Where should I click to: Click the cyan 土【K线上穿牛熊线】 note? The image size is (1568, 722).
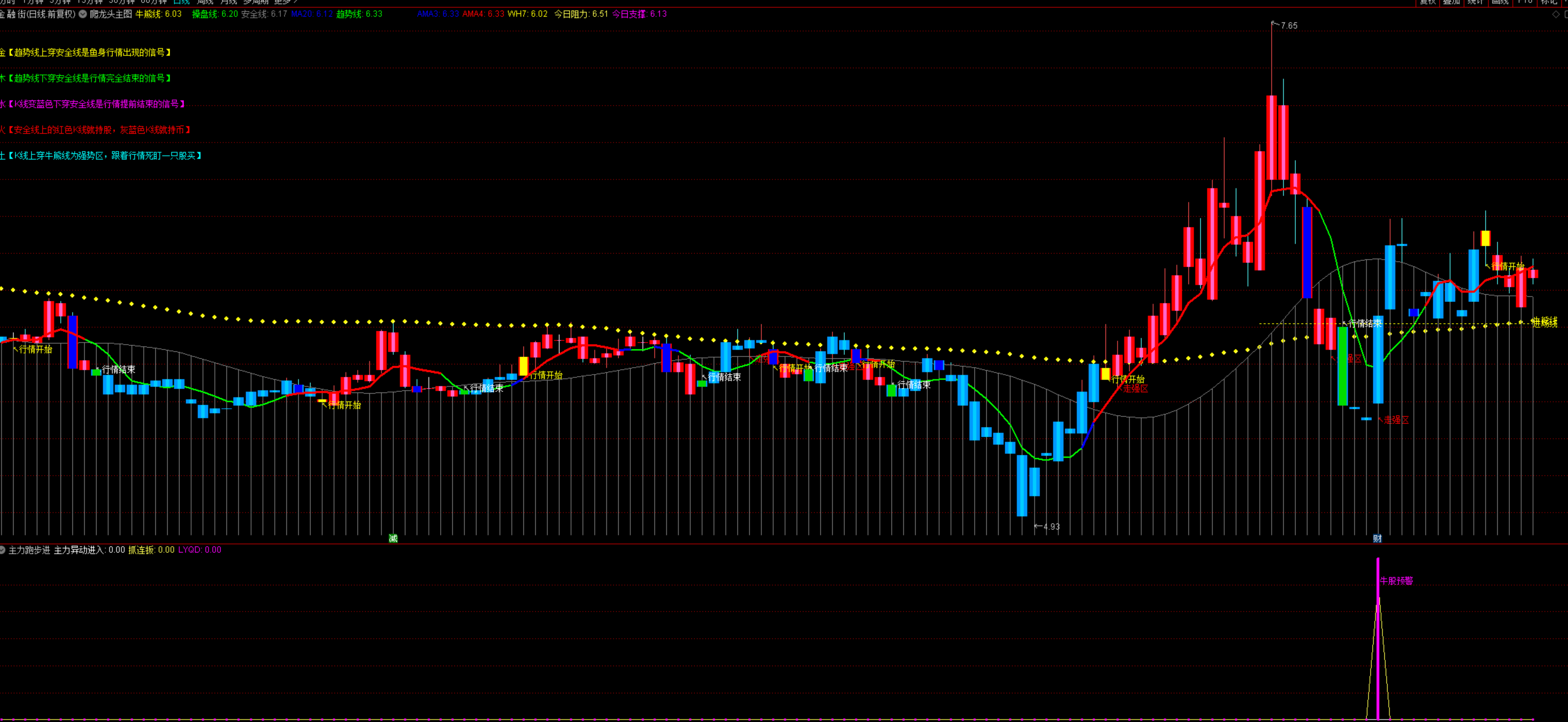[101, 156]
